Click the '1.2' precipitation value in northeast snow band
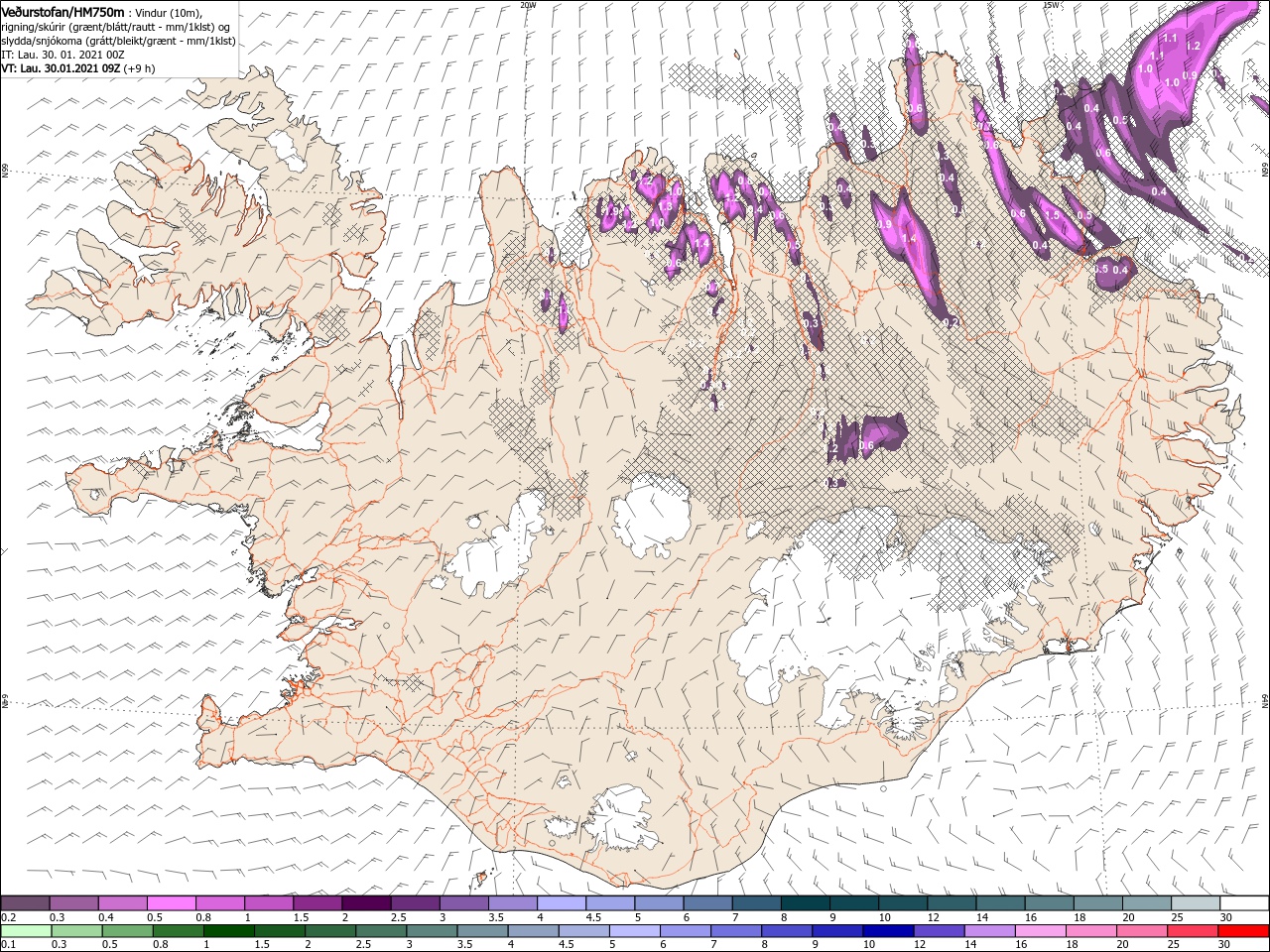The image size is (1270, 952). pyautogui.click(x=1194, y=47)
